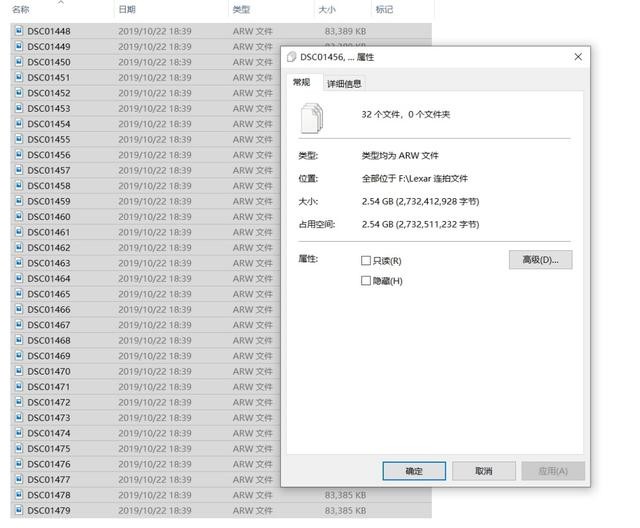Click the 确定 button
Viewport: 640px width, 528px height.
tap(414, 471)
